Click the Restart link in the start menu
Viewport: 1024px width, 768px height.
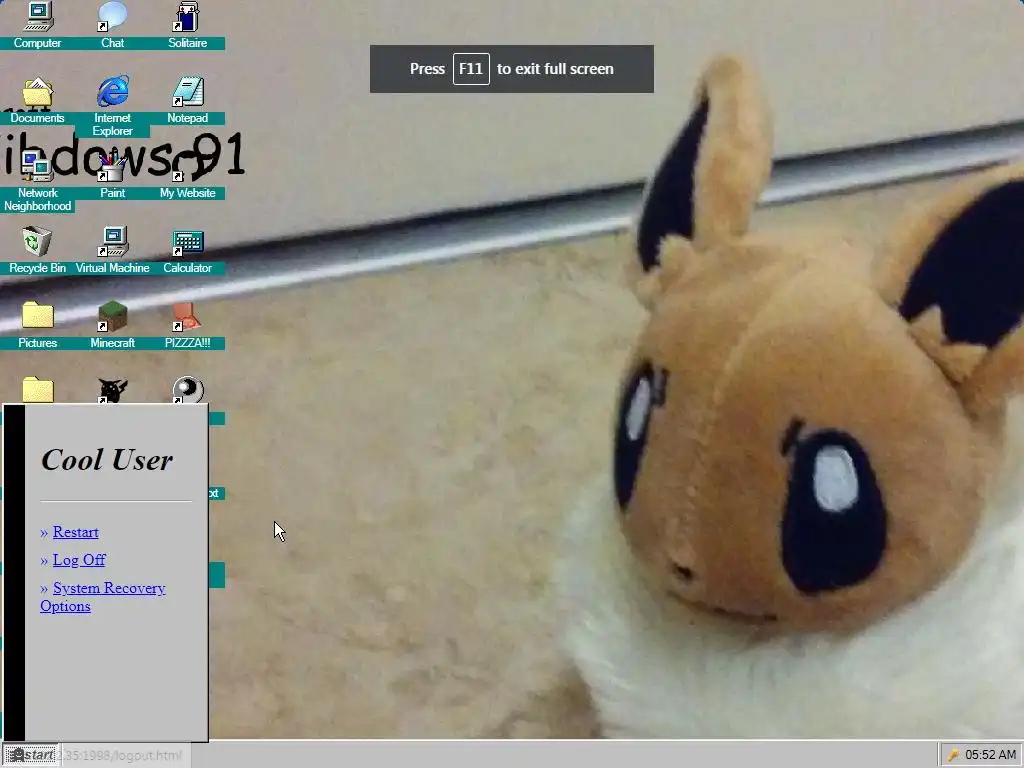(76, 532)
